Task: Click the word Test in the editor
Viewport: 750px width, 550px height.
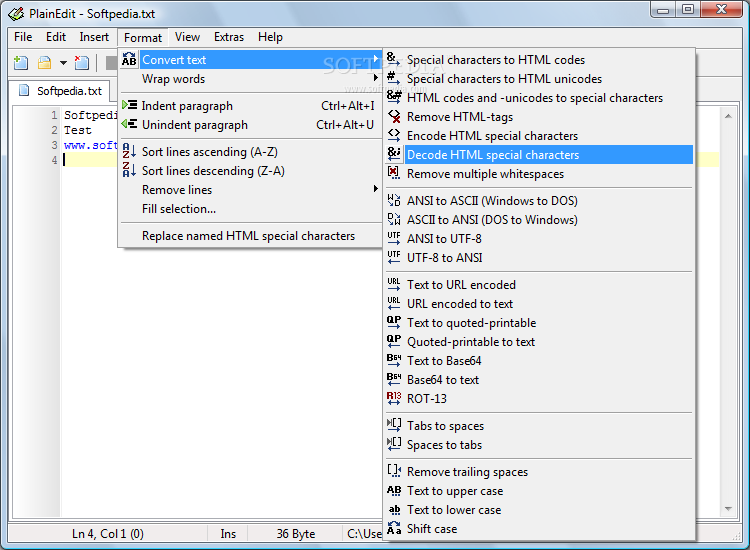Action: (x=77, y=130)
